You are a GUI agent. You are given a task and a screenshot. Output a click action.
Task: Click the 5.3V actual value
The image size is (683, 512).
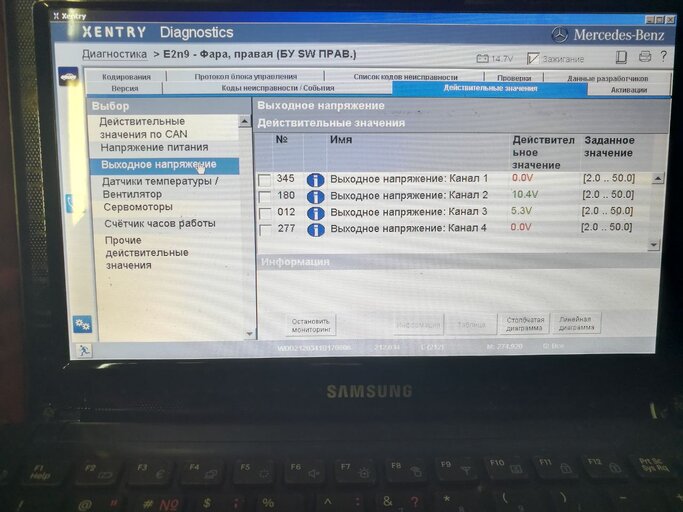coord(521,211)
